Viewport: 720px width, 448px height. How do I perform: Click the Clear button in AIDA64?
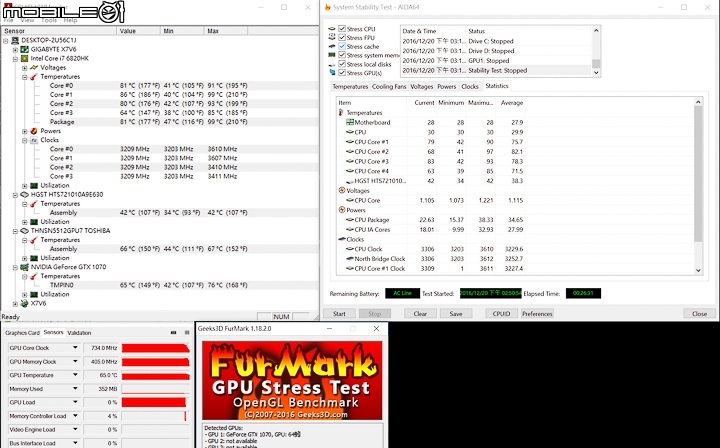[420, 314]
